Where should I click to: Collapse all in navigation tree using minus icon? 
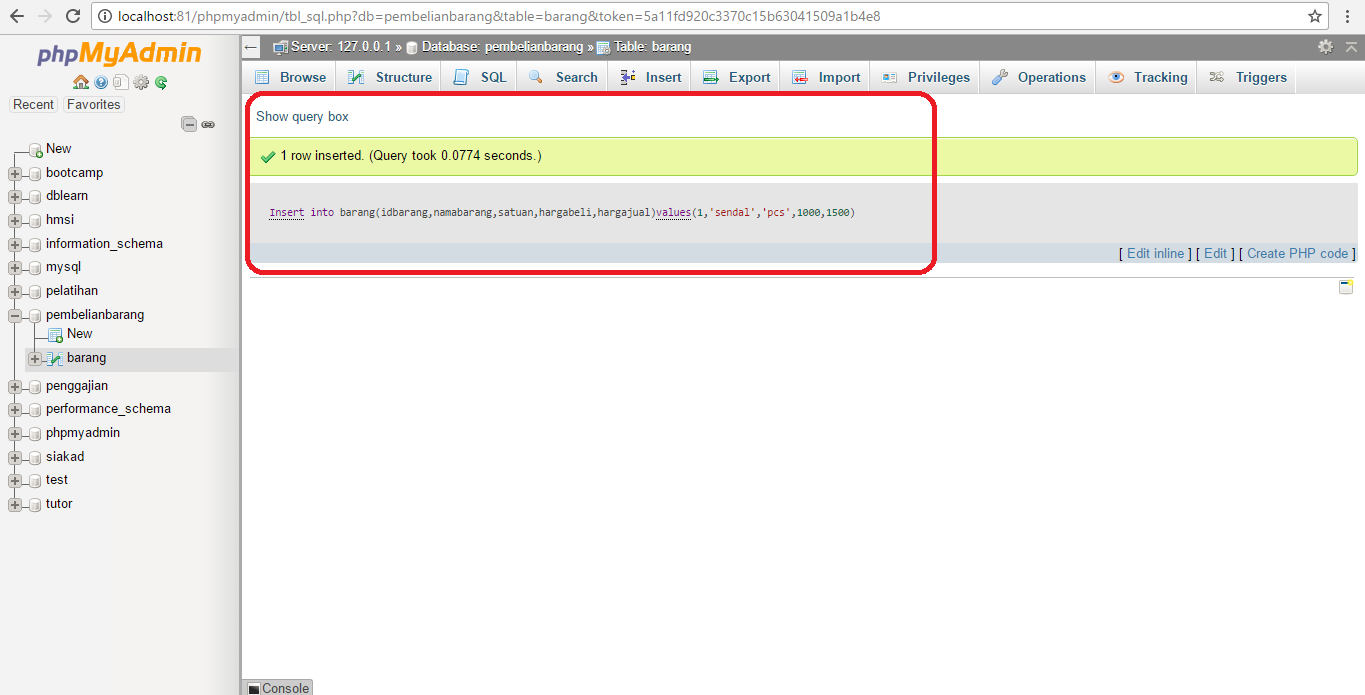click(x=189, y=124)
